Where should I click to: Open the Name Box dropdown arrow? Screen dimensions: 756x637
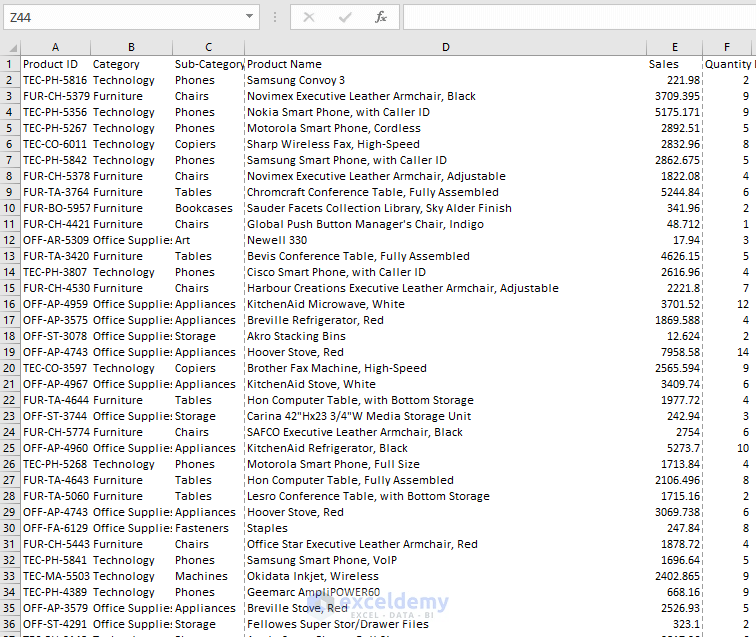click(249, 16)
